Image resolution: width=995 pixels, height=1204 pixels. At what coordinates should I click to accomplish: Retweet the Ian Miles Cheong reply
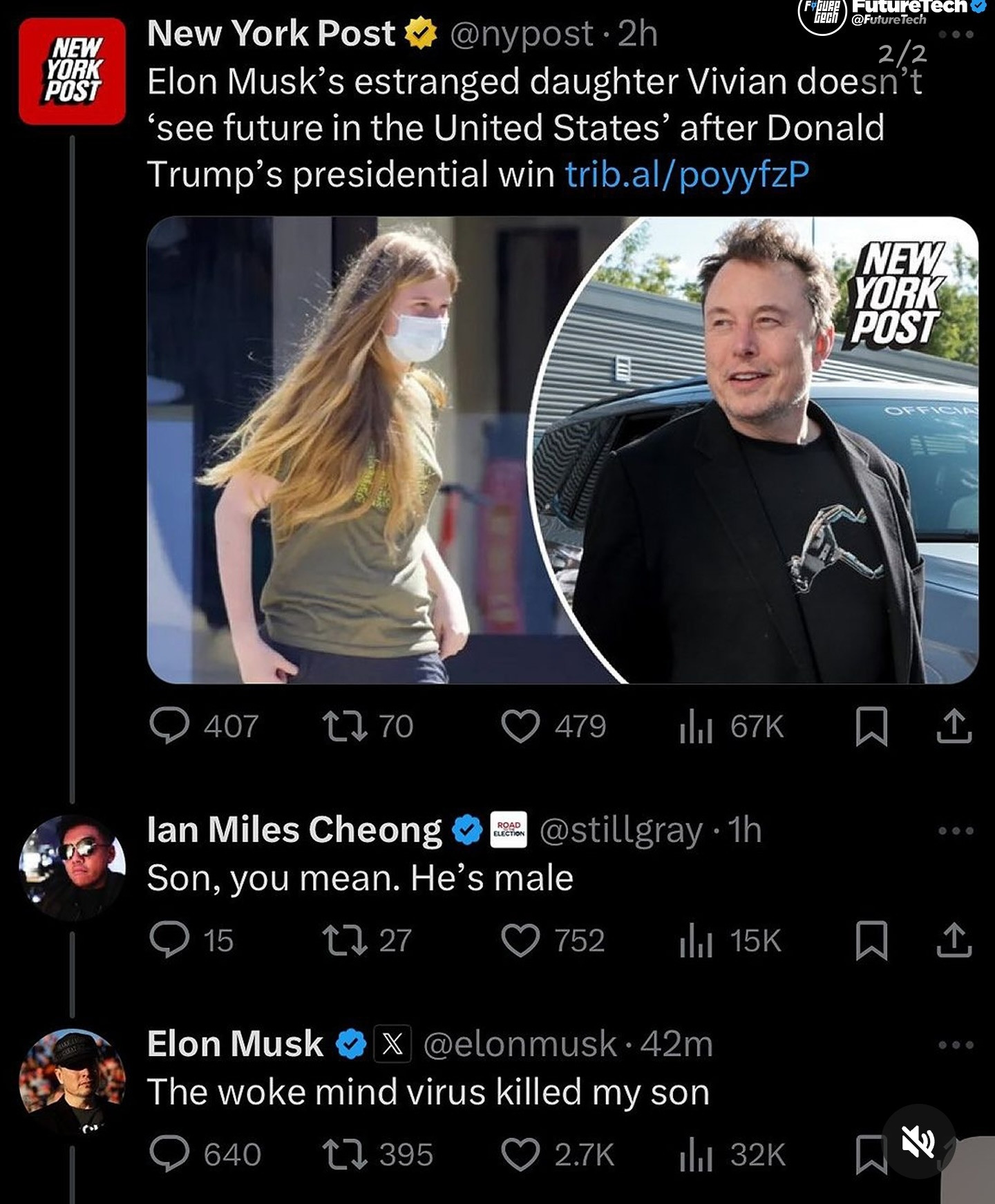coord(345,941)
